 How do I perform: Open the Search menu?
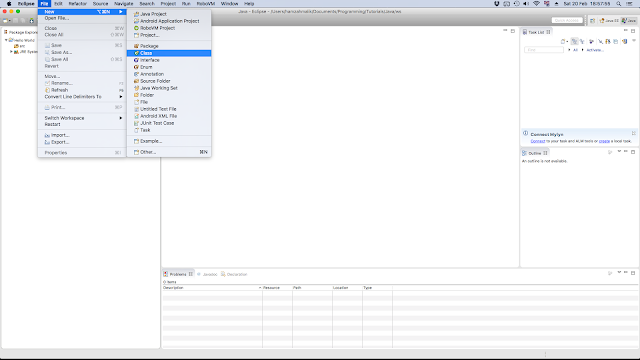tap(147, 4)
